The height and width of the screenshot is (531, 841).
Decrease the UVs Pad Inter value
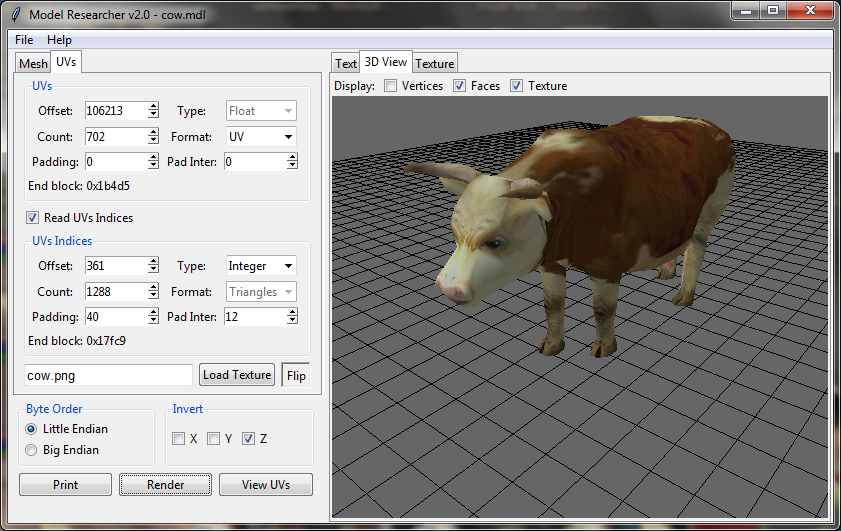[292, 166]
